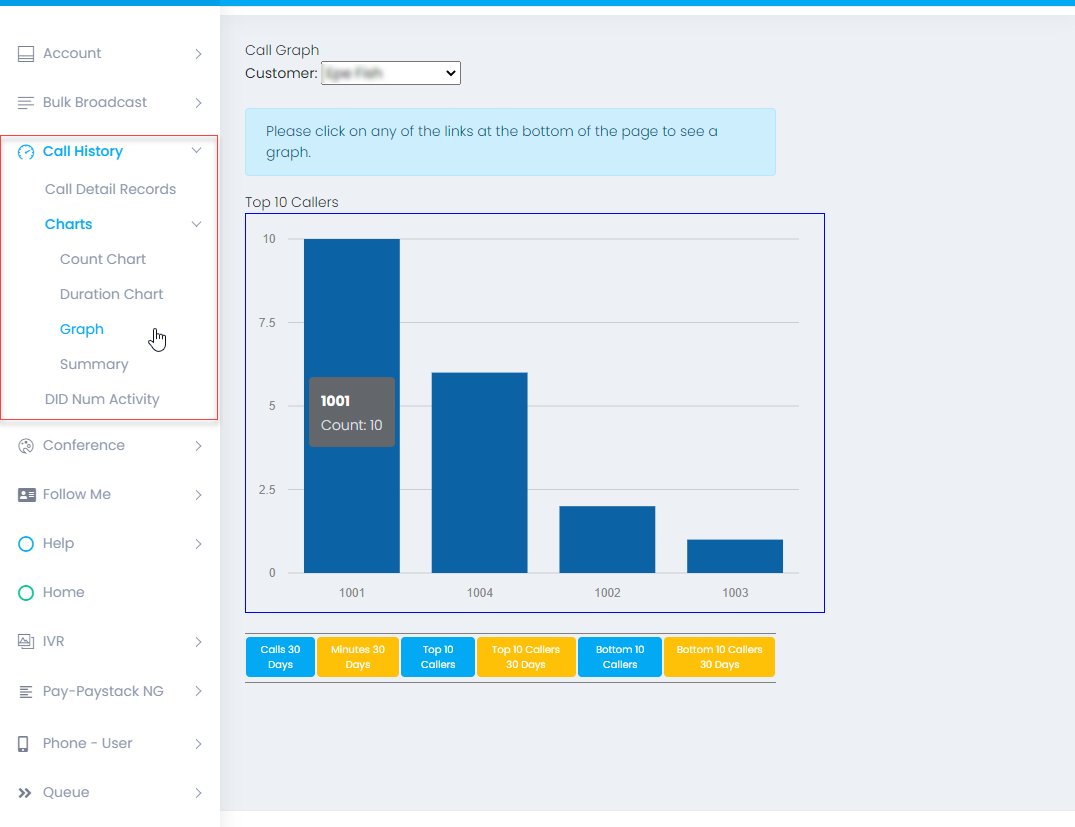Open Conference via its sidebar icon
This screenshot has width=1075, height=827.
coord(25,445)
